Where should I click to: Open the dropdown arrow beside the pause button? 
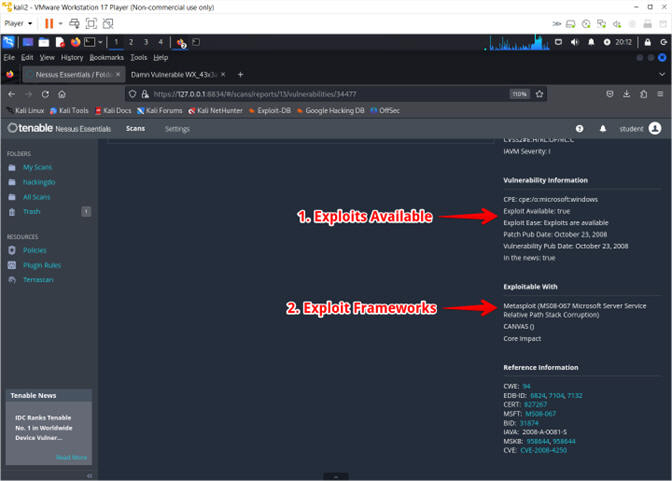[60, 23]
